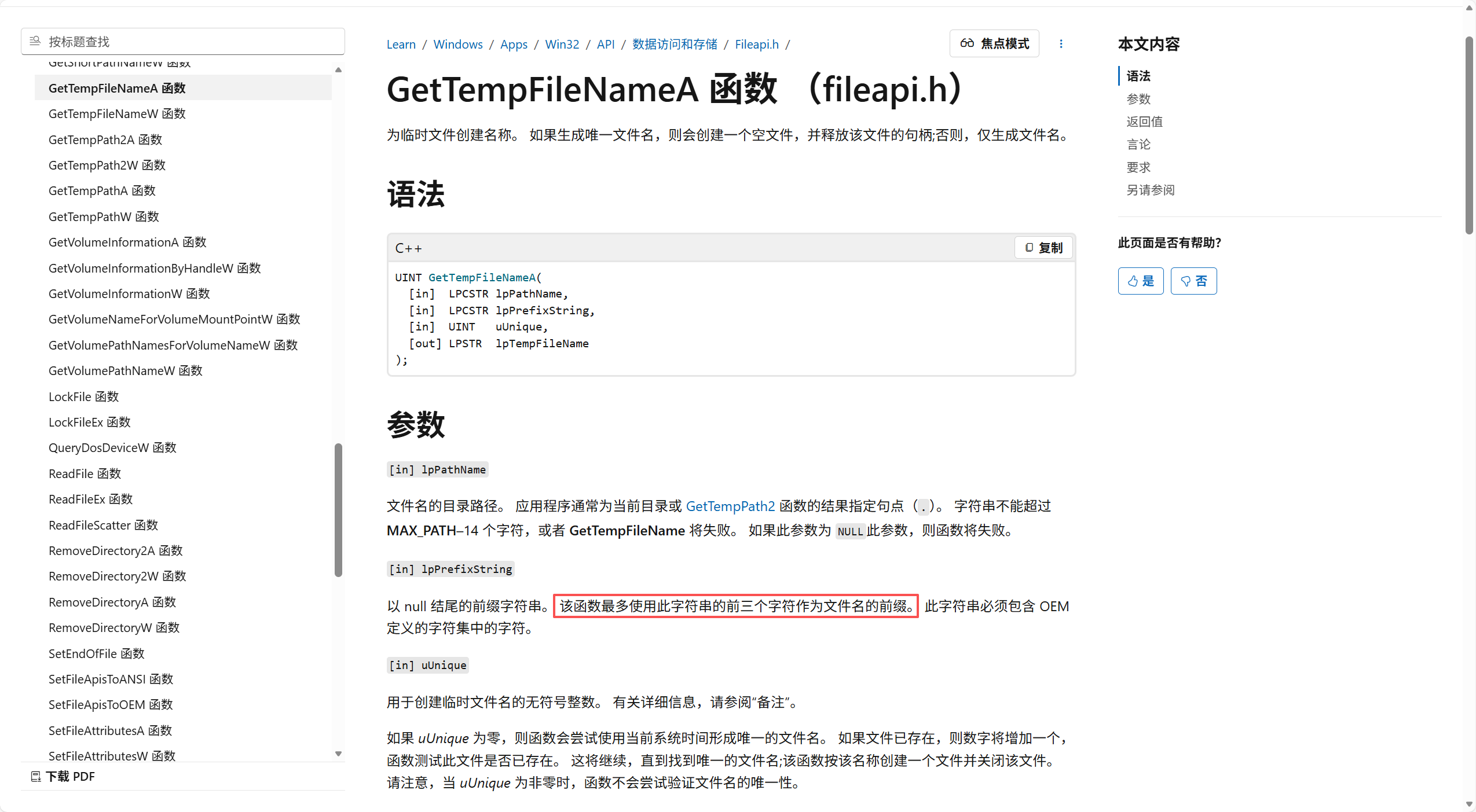This screenshot has height=812, width=1476.
Task: Navigate to Win32 breadcrumb
Action: pyautogui.click(x=562, y=45)
